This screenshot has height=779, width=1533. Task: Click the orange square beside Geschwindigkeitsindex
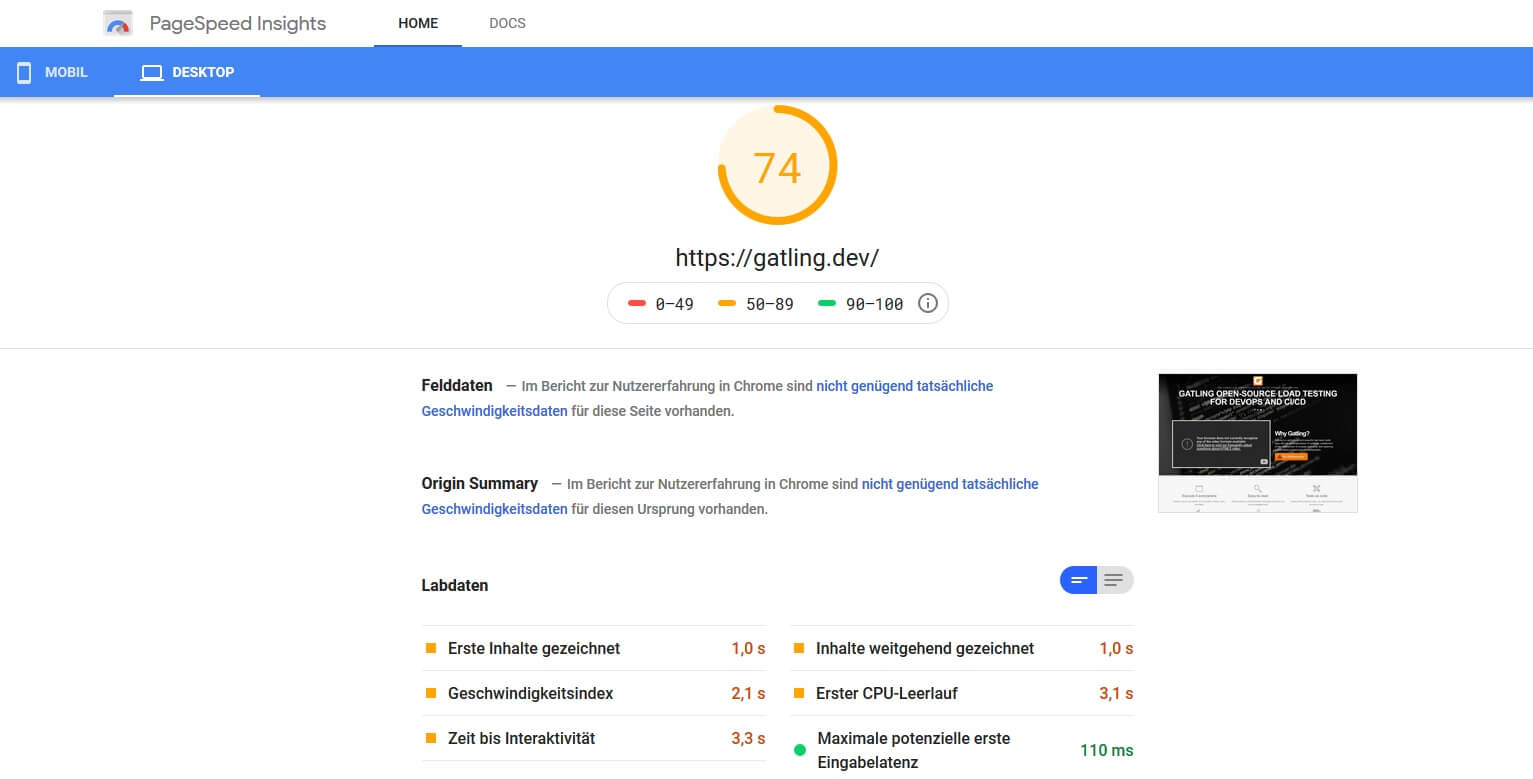(431, 693)
